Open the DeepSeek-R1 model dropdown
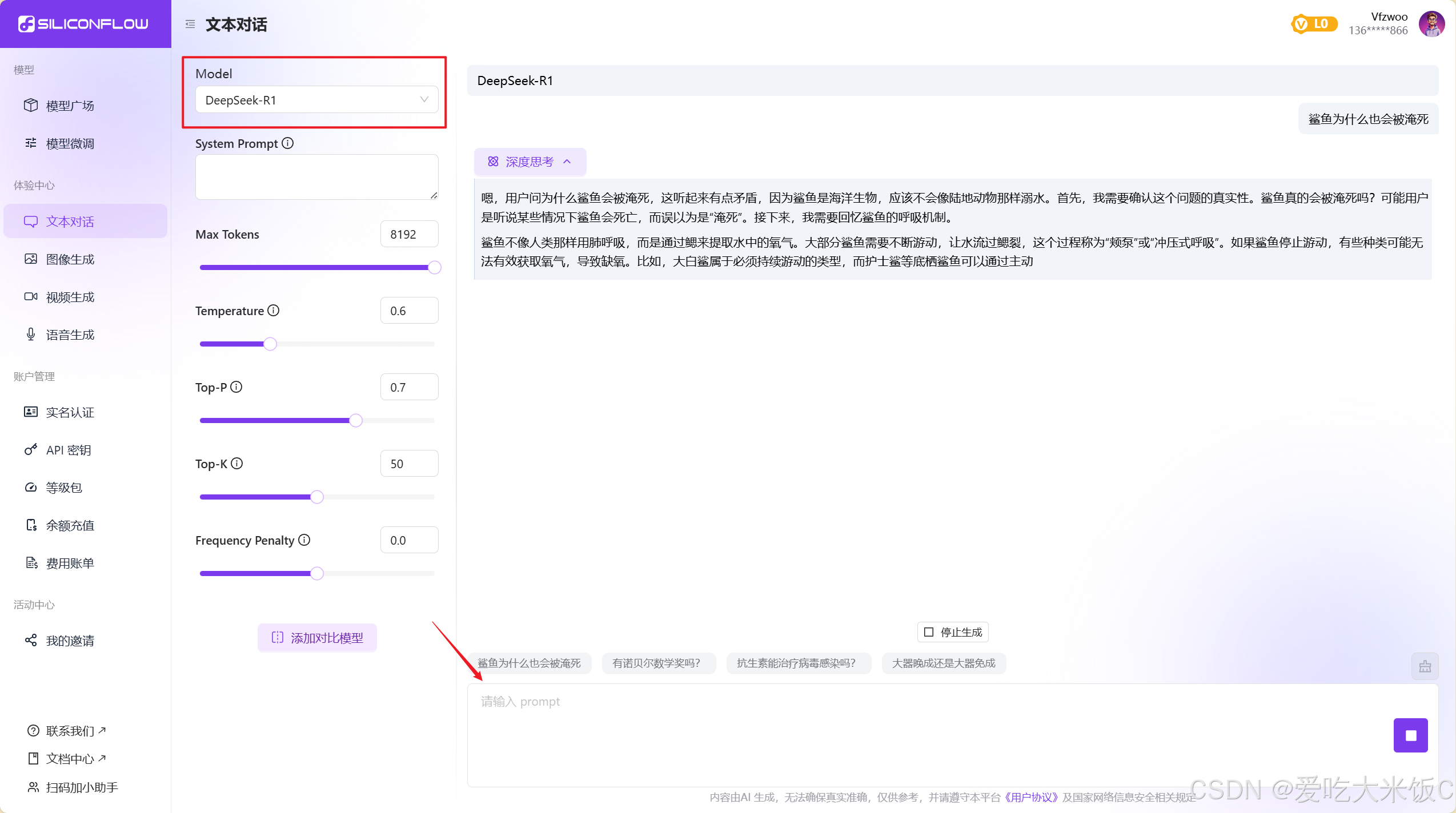The height and width of the screenshot is (813, 1456). point(316,100)
